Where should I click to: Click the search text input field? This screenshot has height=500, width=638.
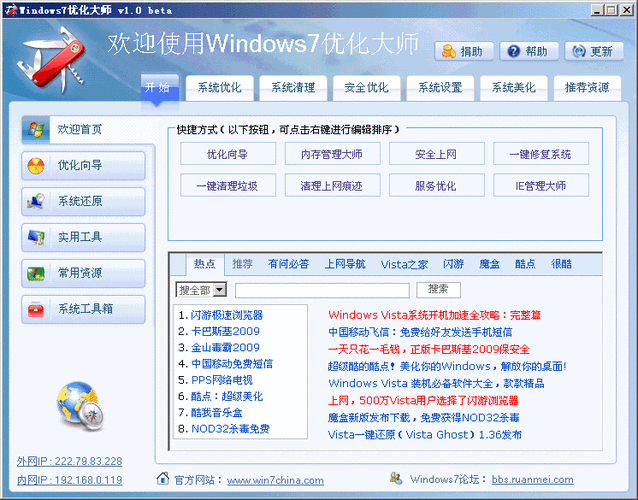322,290
